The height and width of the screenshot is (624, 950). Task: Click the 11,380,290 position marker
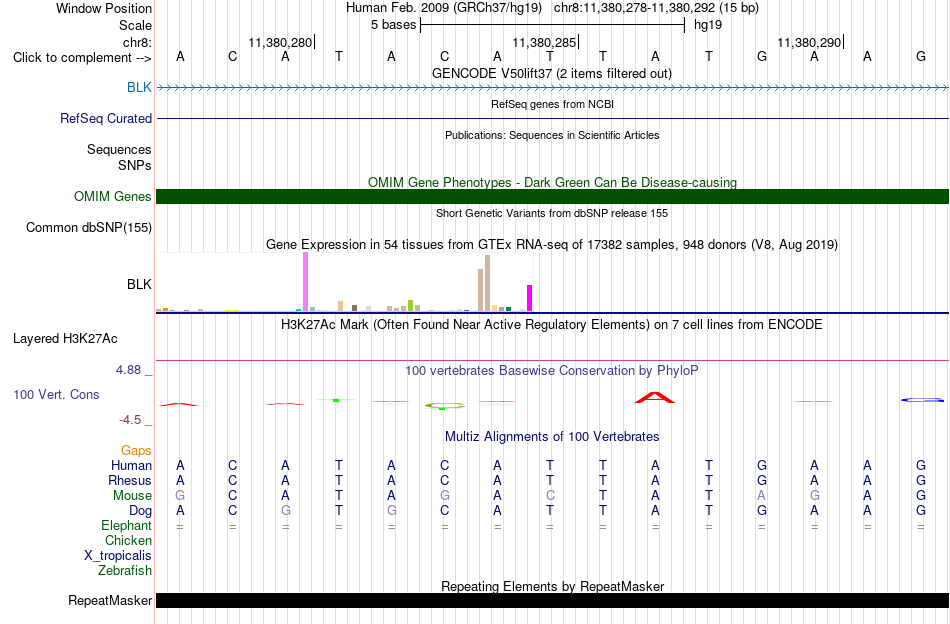(809, 42)
